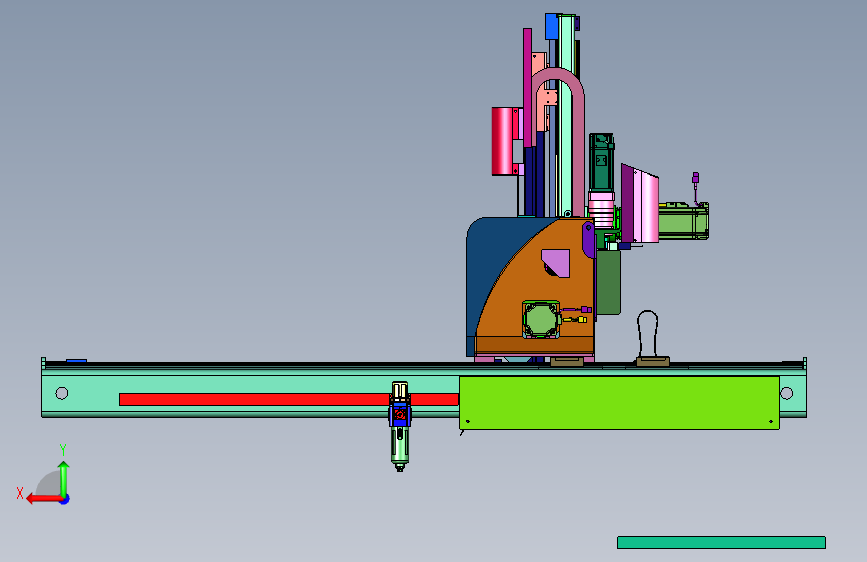Click the left mounting hole in rail
The height and width of the screenshot is (562, 867).
(x=62, y=393)
